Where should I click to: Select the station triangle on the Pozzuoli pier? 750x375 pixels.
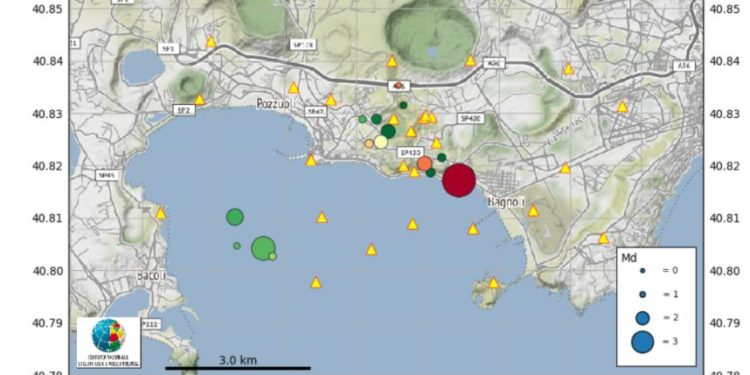tap(311, 160)
